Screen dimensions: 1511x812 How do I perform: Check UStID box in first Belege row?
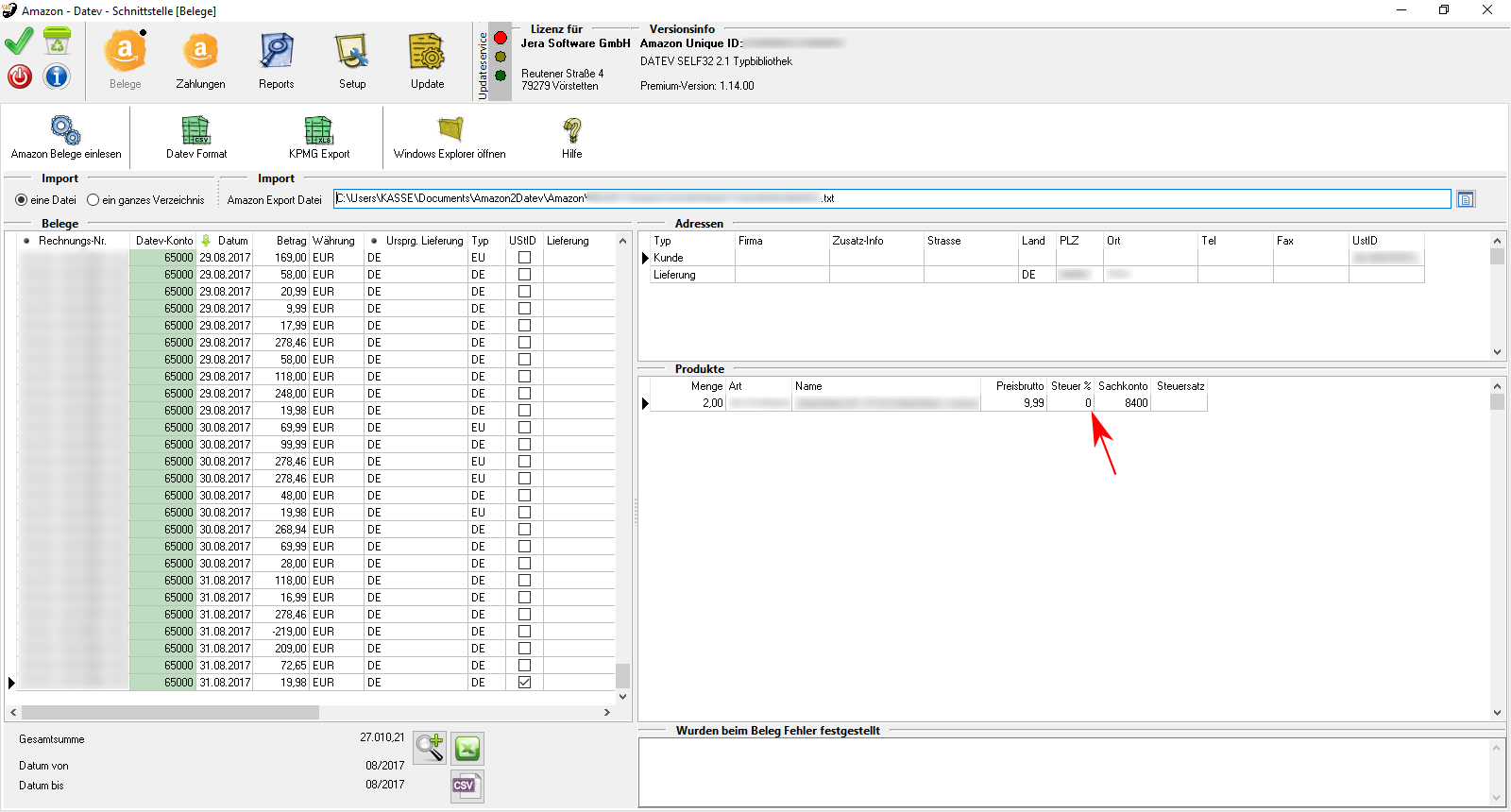(525, 258)
